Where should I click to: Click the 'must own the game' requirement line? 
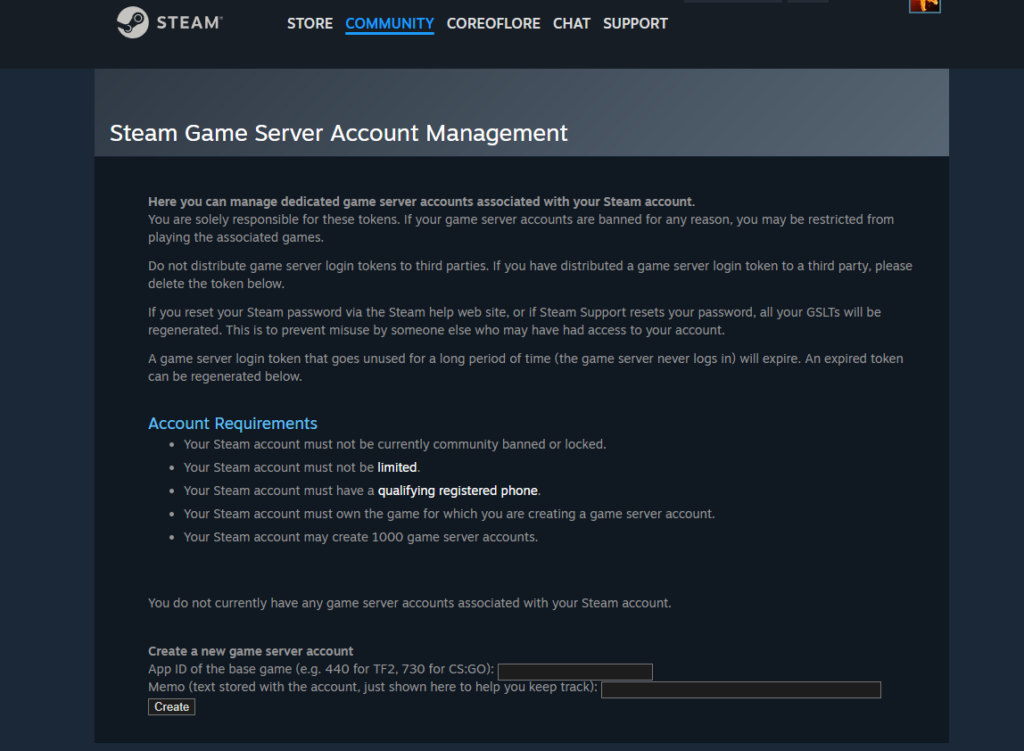pos(449,514)
